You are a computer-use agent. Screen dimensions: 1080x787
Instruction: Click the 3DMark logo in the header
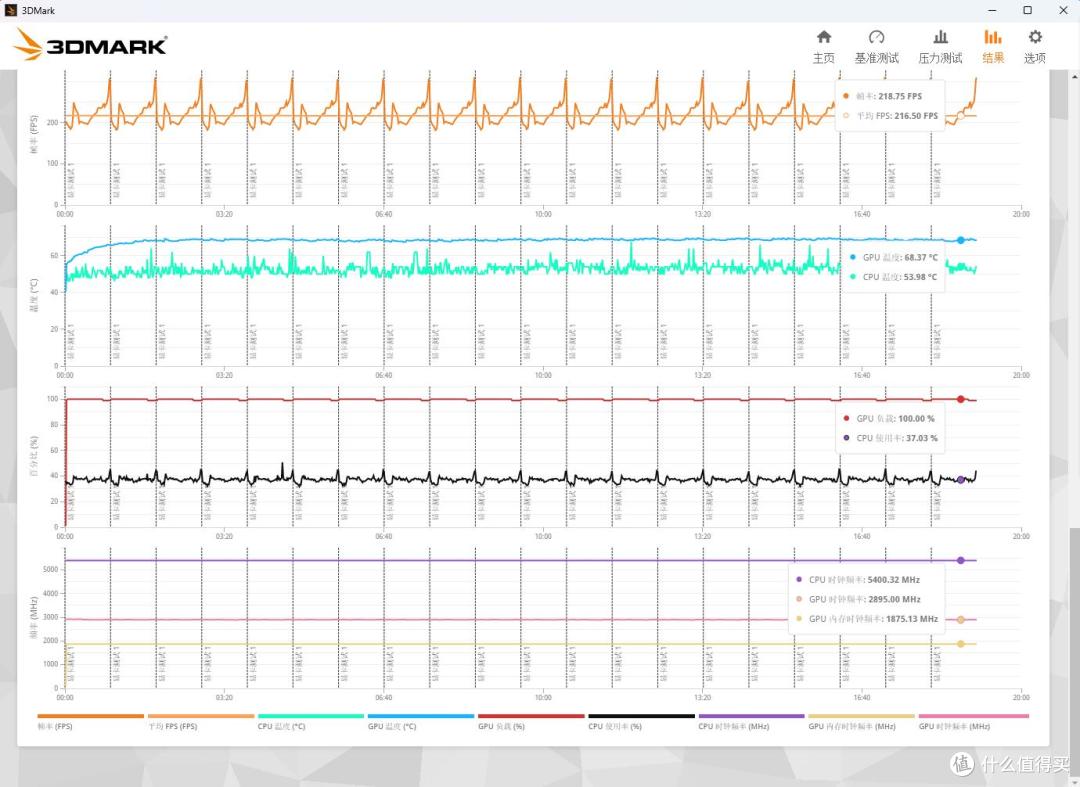[90, 45]
